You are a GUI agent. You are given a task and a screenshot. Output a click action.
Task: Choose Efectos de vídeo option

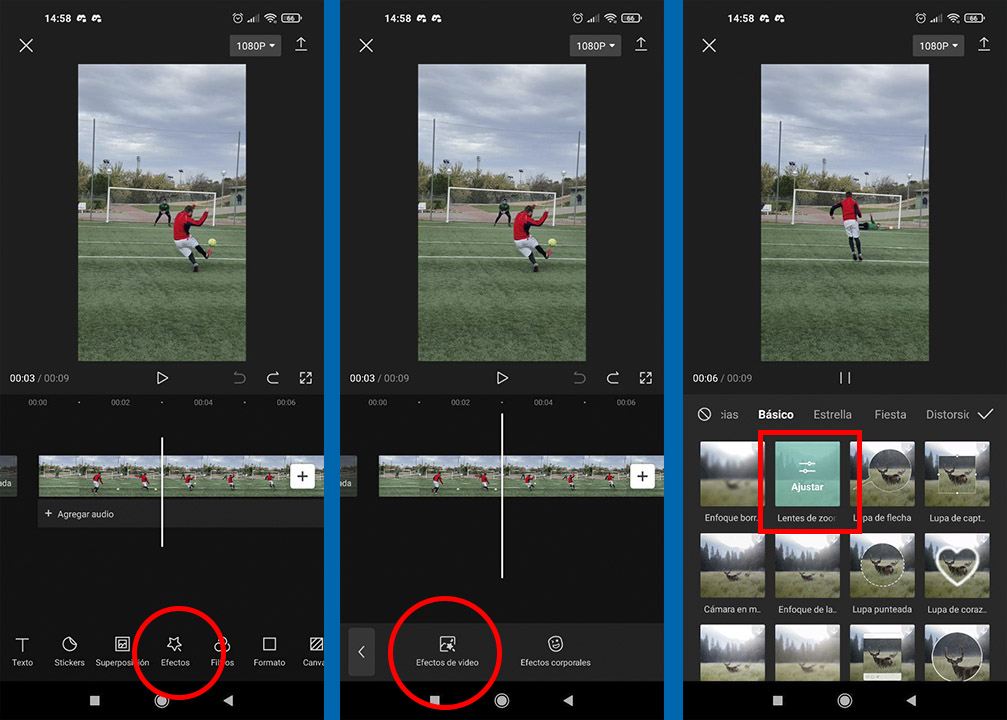pos(447,651)
